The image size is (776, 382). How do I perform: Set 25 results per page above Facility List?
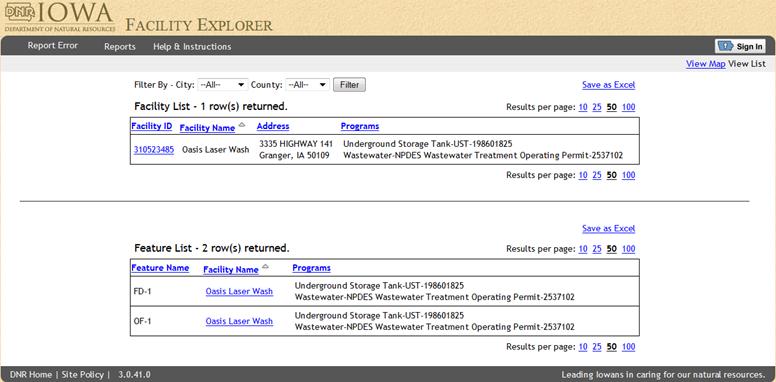[597, 107]
